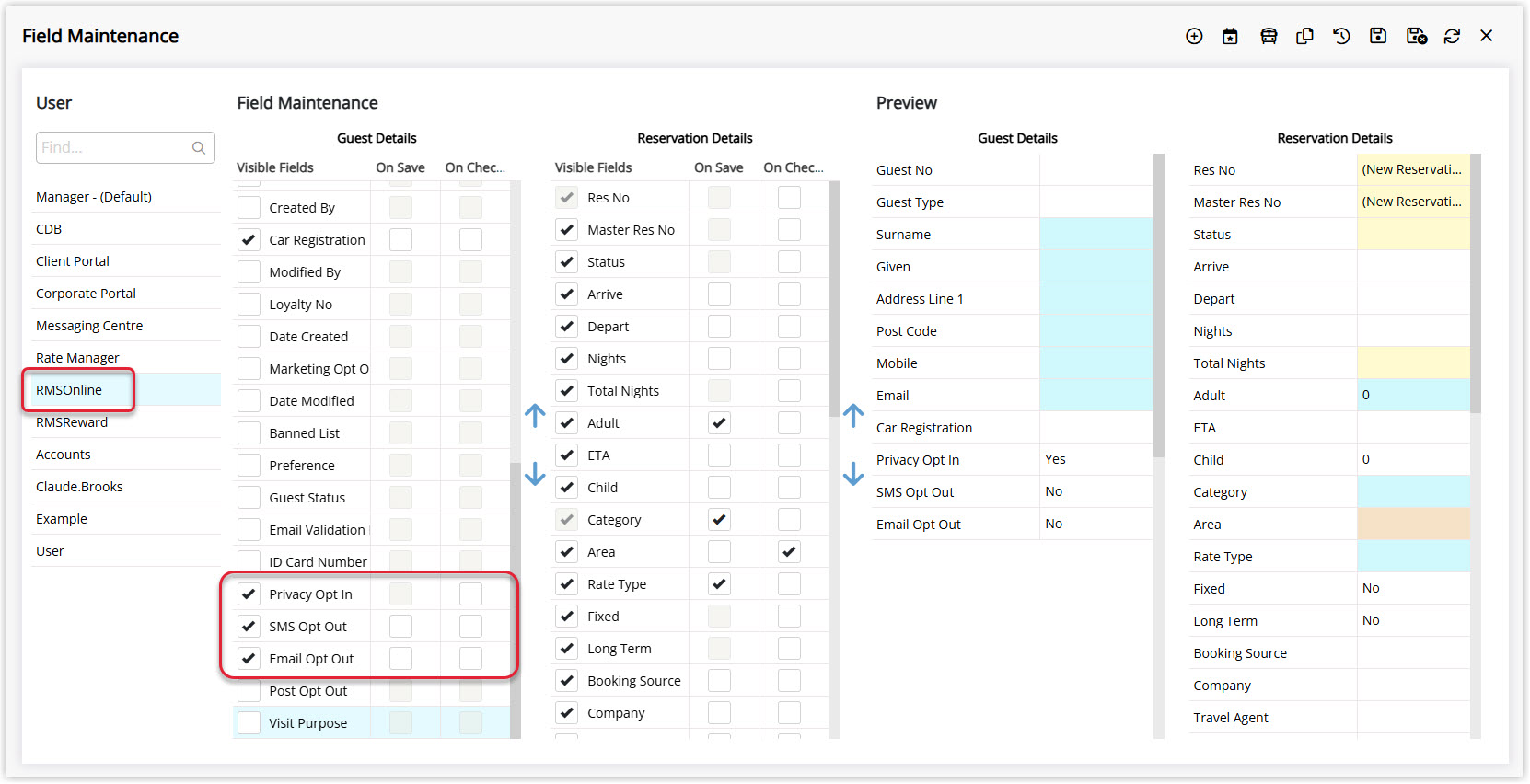
Task: Untick SMS Opt Out visible checkbox
Action: tap(249, 627)
